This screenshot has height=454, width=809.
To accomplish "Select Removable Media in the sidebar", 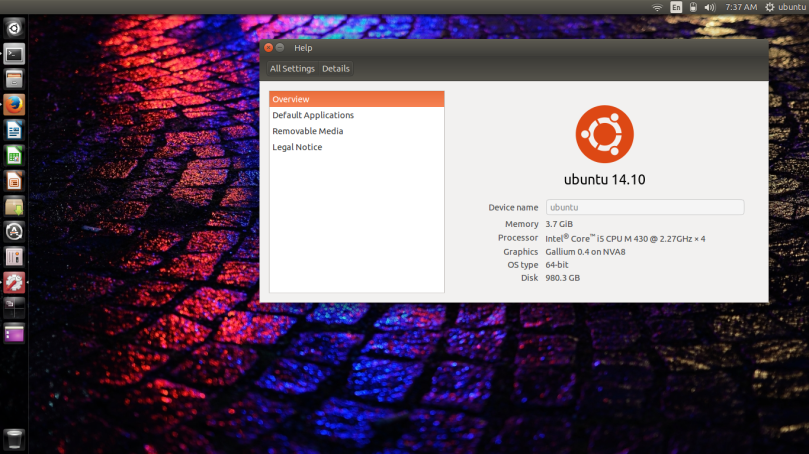I will tap(357, 131).
